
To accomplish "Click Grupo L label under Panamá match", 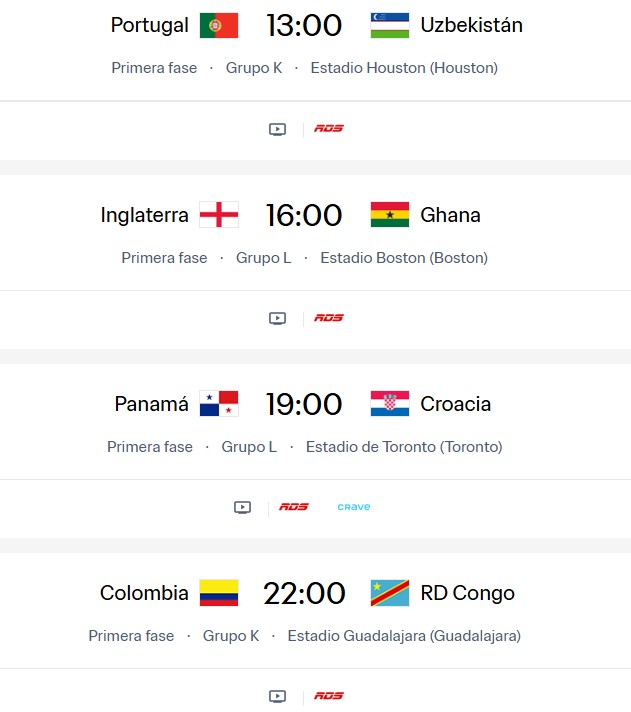I will 249,447.
